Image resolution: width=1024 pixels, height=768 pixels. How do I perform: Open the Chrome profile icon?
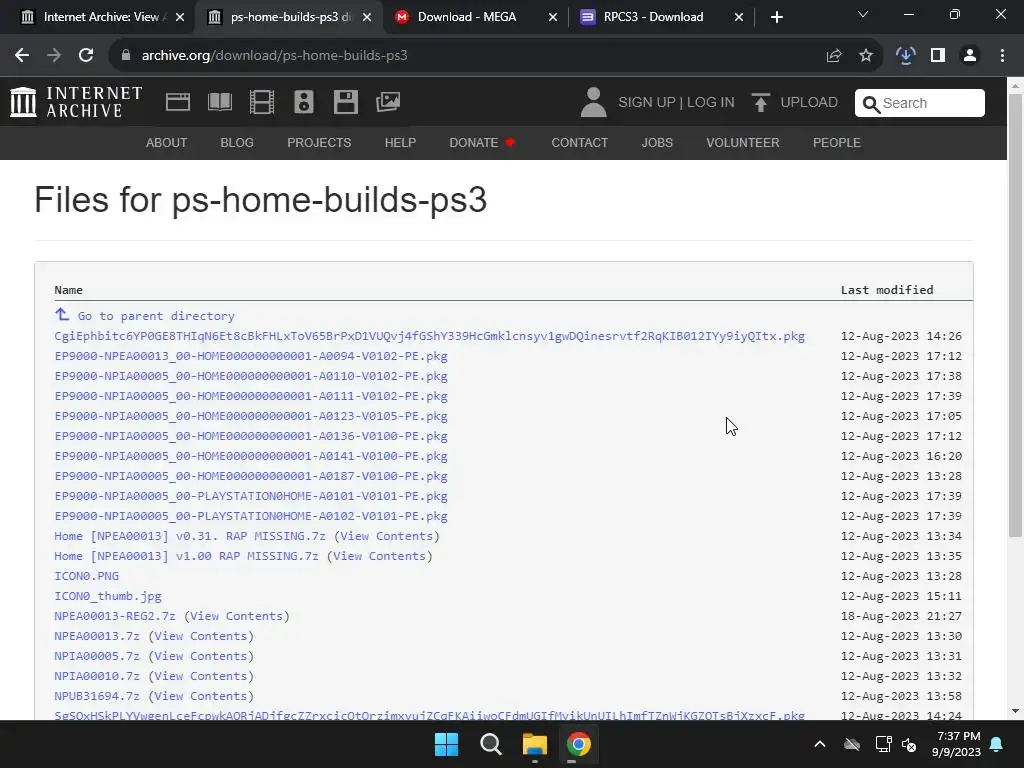970,56
